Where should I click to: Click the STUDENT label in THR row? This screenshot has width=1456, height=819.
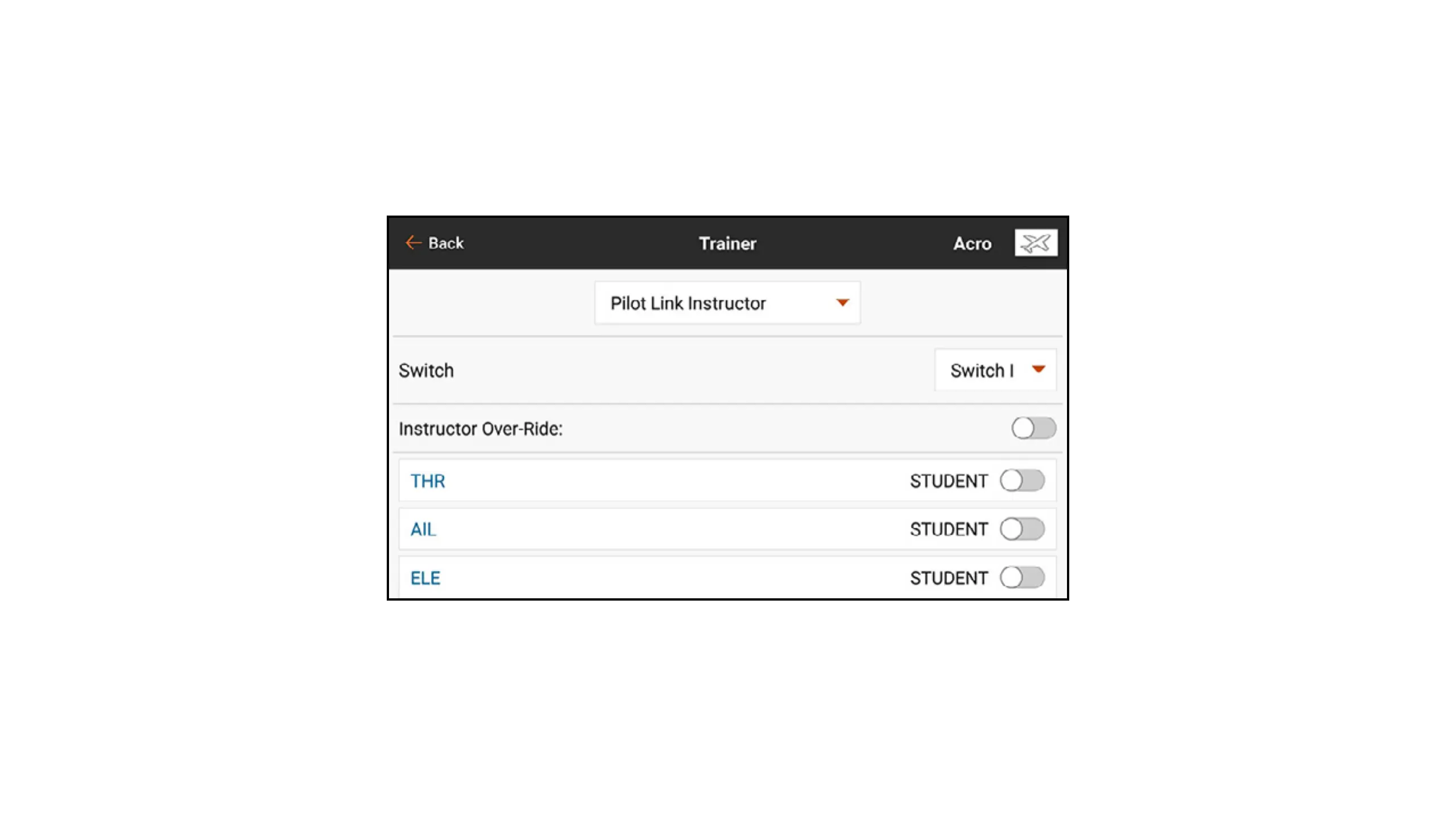click(x=948, y=481)
